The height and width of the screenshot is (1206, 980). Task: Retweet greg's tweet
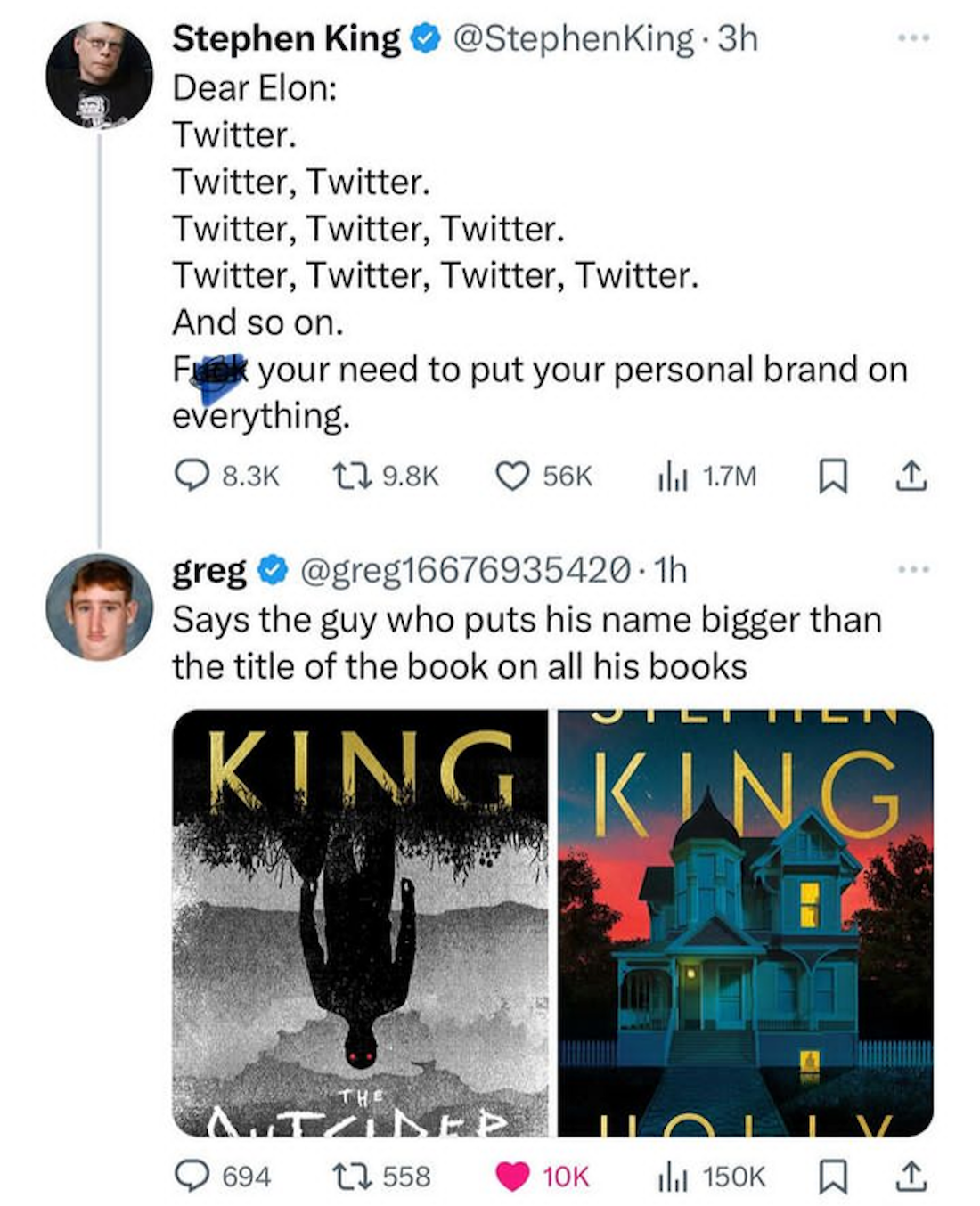(349, 1177)
